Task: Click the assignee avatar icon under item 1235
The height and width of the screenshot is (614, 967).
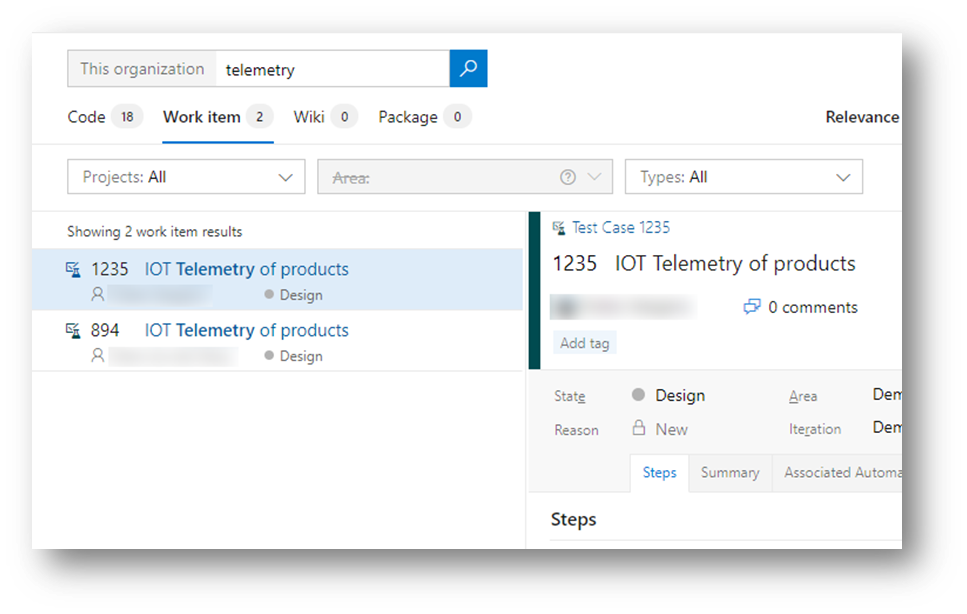Action: pyautogui.click(x=97, y=294)
